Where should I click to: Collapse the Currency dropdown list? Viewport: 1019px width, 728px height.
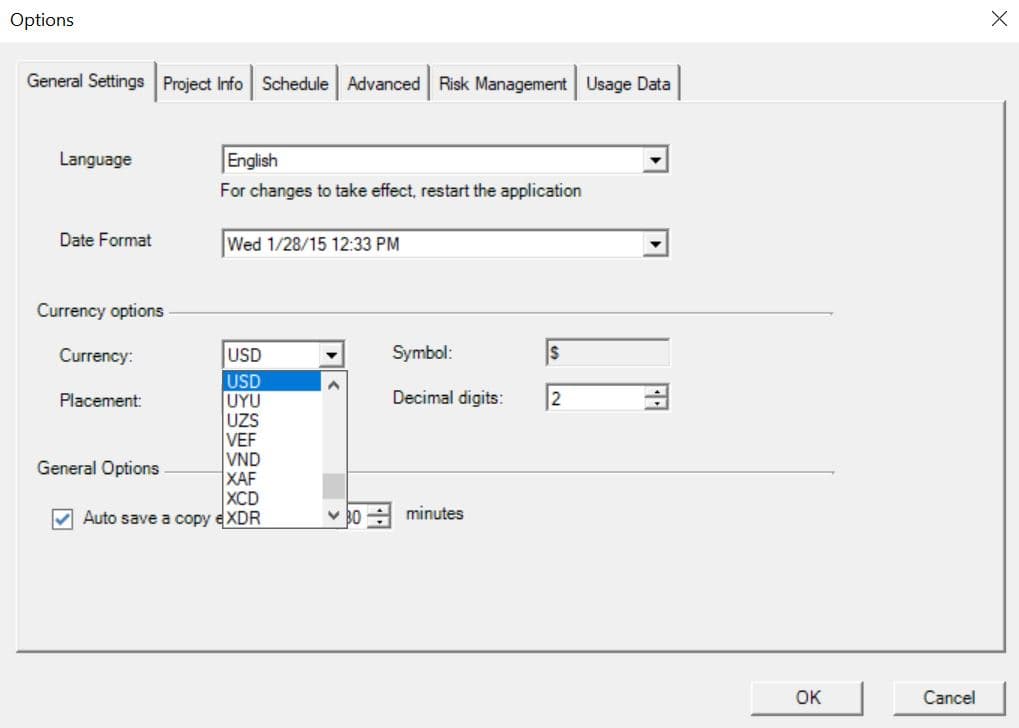333,354
